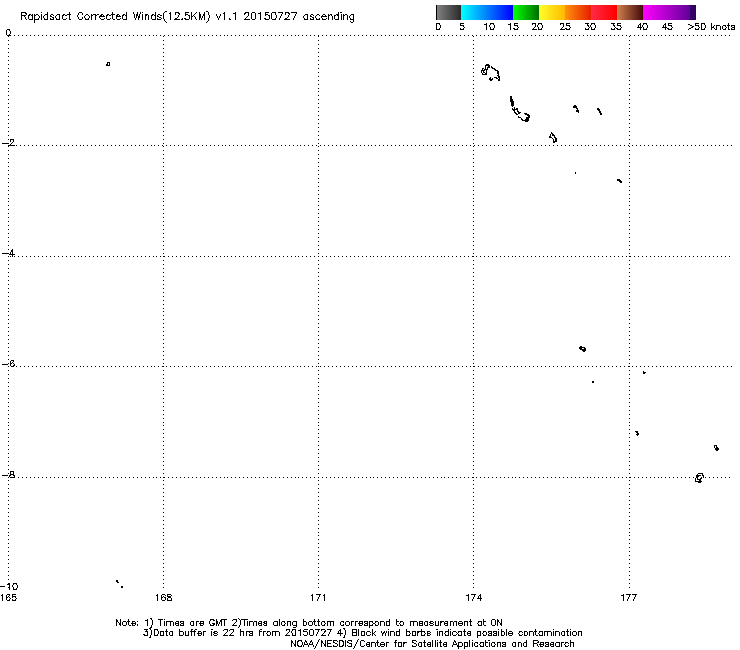The height and width of the screenshot is (650, 740).
Task: Select the orange 25-30 knots color band
Action: (578, 12)
